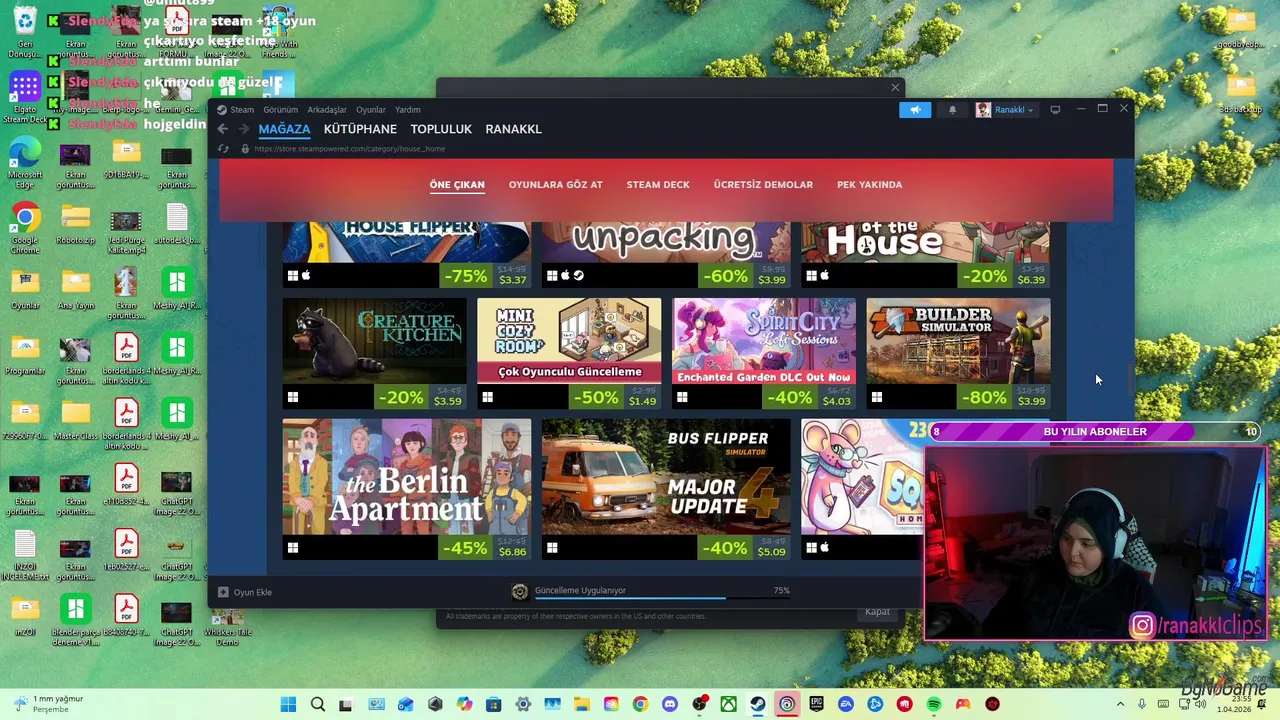Open the Ranakkl account dropdown
Screen dimensions: 1280x720
point(1005,110)
